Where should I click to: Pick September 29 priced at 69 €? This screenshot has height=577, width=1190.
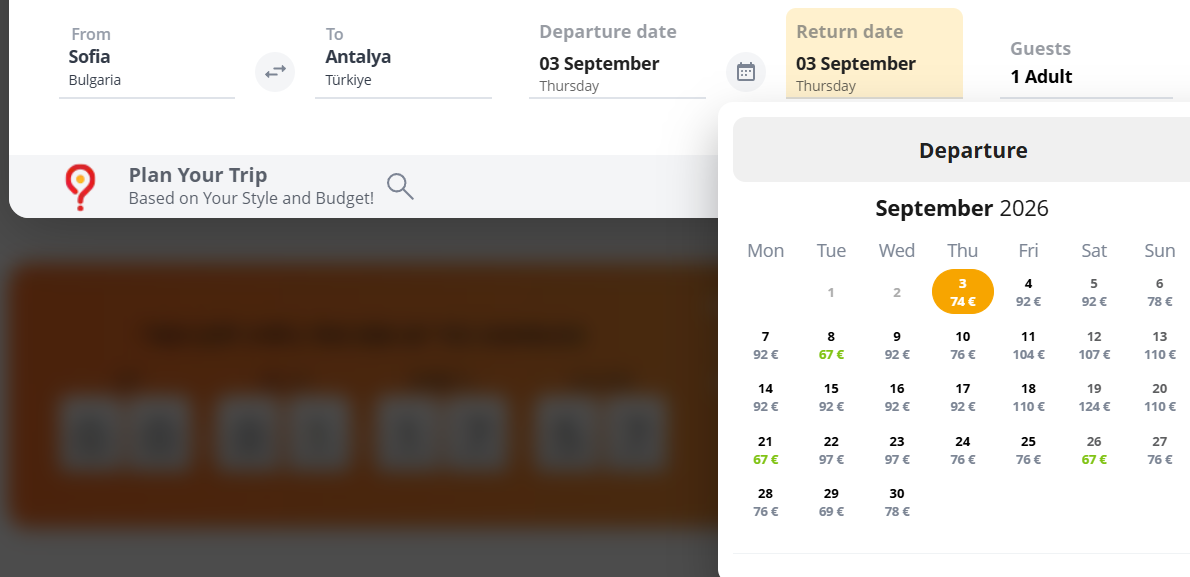click(x=831, y=502)
